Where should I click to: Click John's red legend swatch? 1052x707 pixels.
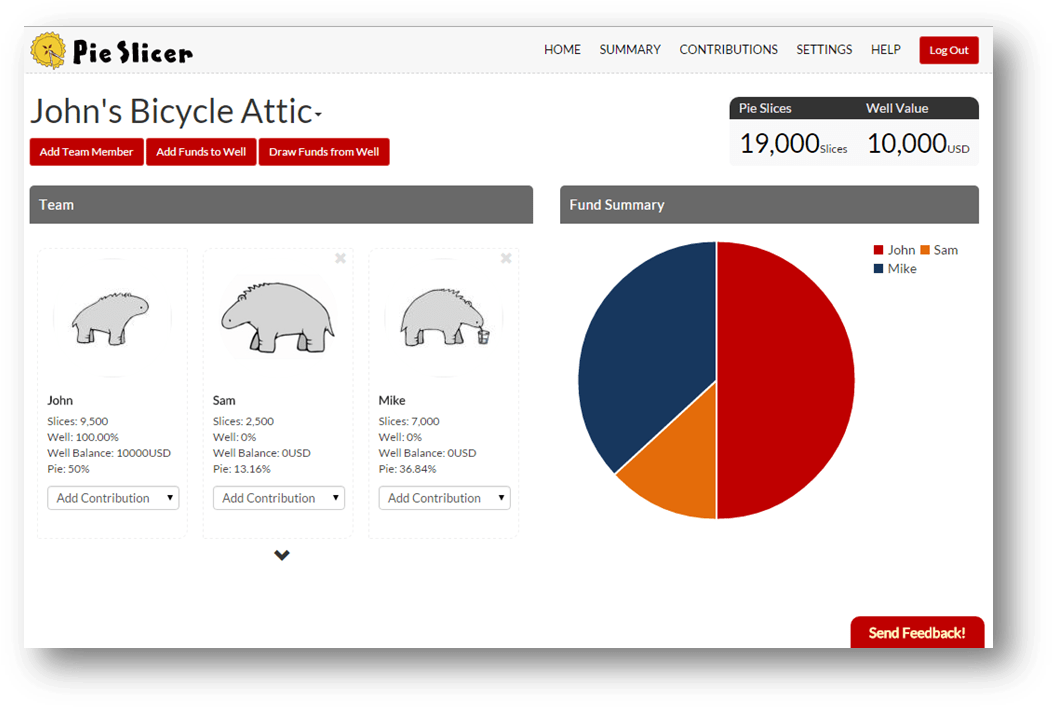pyautogui.click(x=878, y=250)
